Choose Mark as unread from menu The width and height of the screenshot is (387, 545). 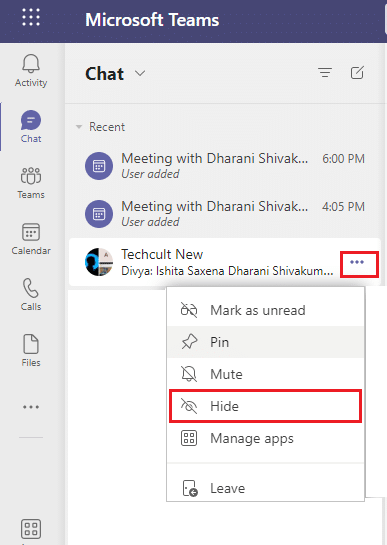point(266,310)
